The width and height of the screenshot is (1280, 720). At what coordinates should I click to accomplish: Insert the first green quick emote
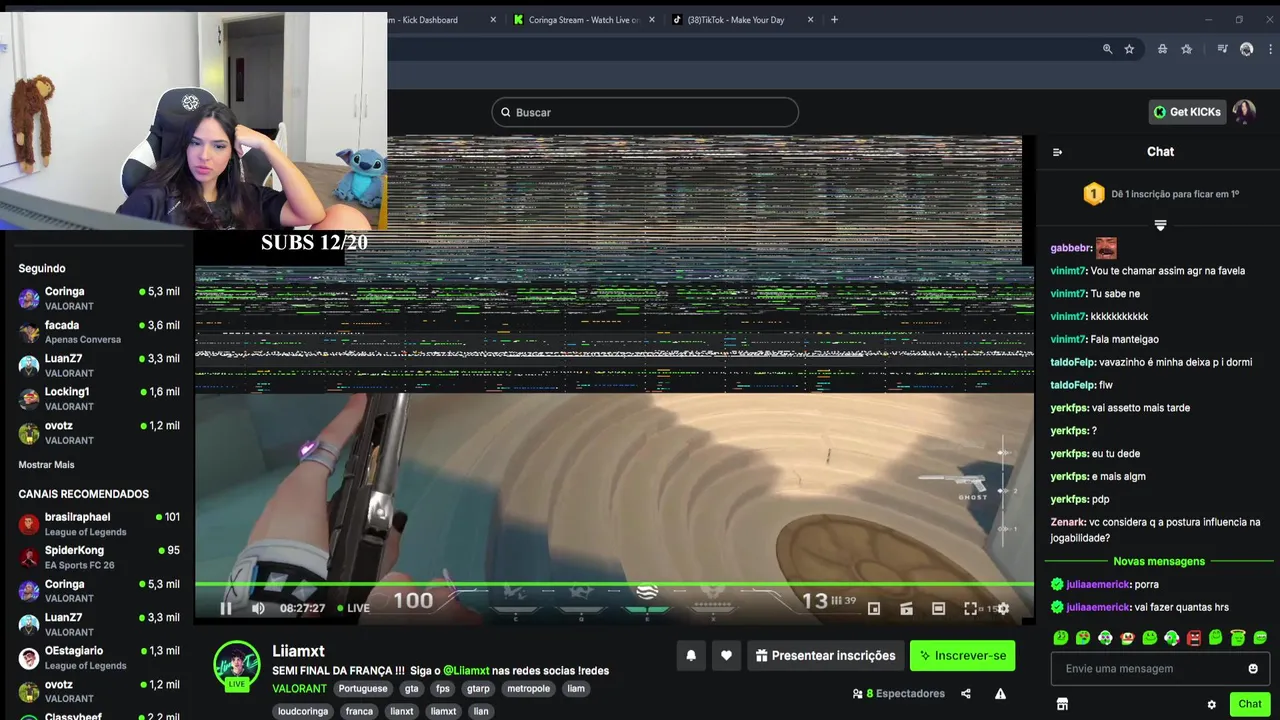pos(1061,638)
